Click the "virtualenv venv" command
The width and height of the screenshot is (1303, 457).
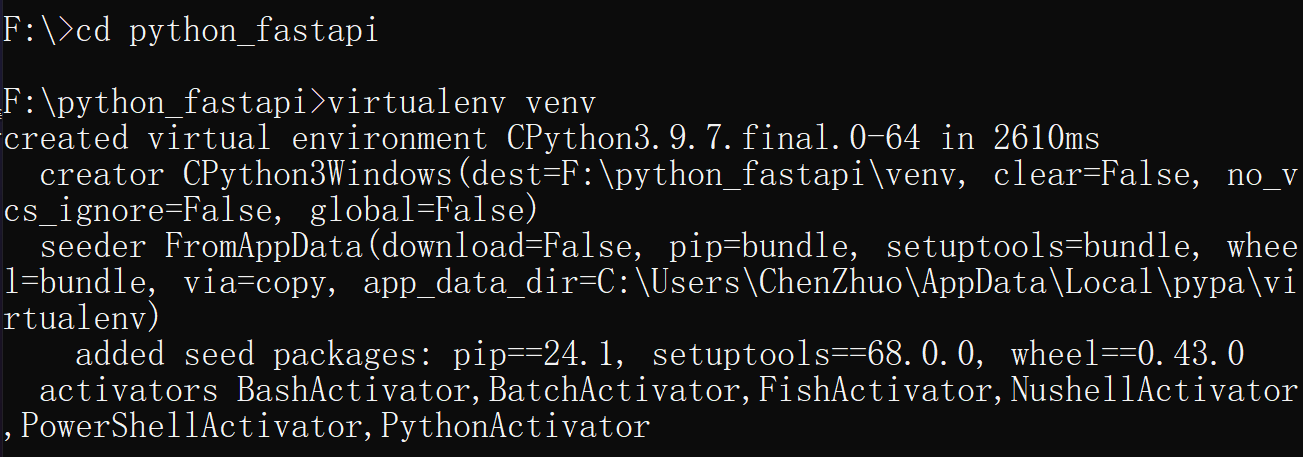click(462, 102)
